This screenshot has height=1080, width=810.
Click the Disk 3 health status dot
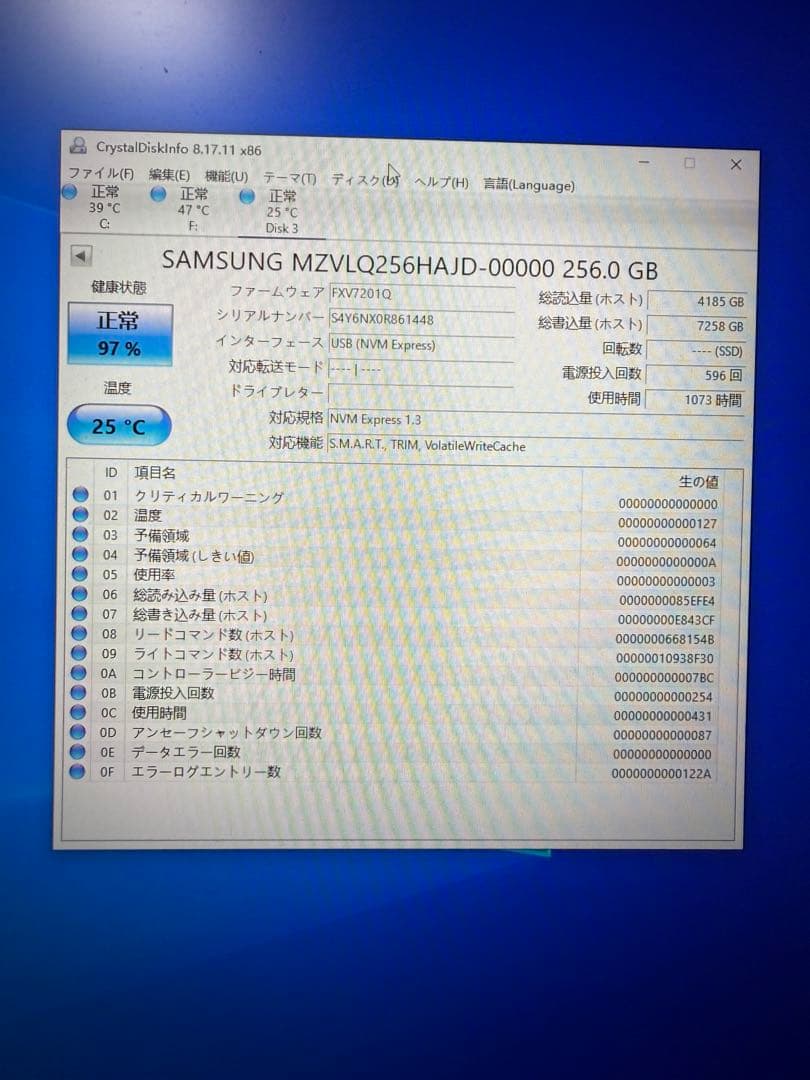tap(247, 197)
